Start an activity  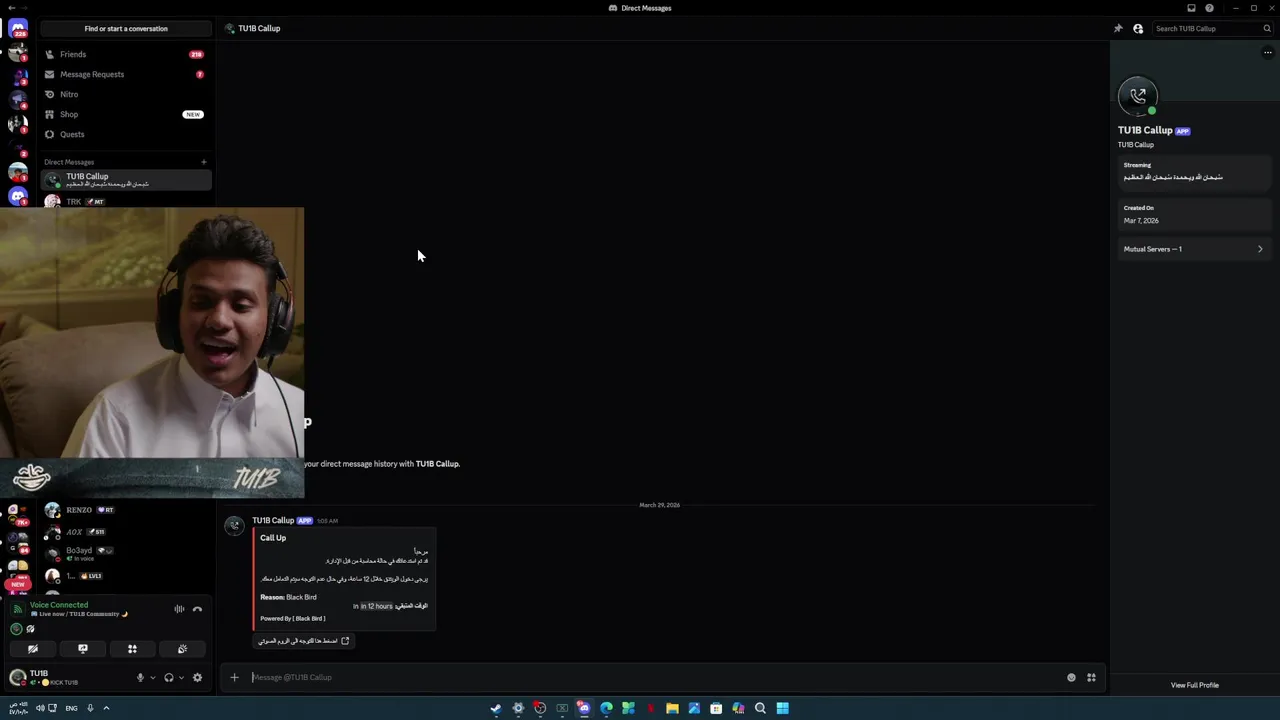[132, 649]
